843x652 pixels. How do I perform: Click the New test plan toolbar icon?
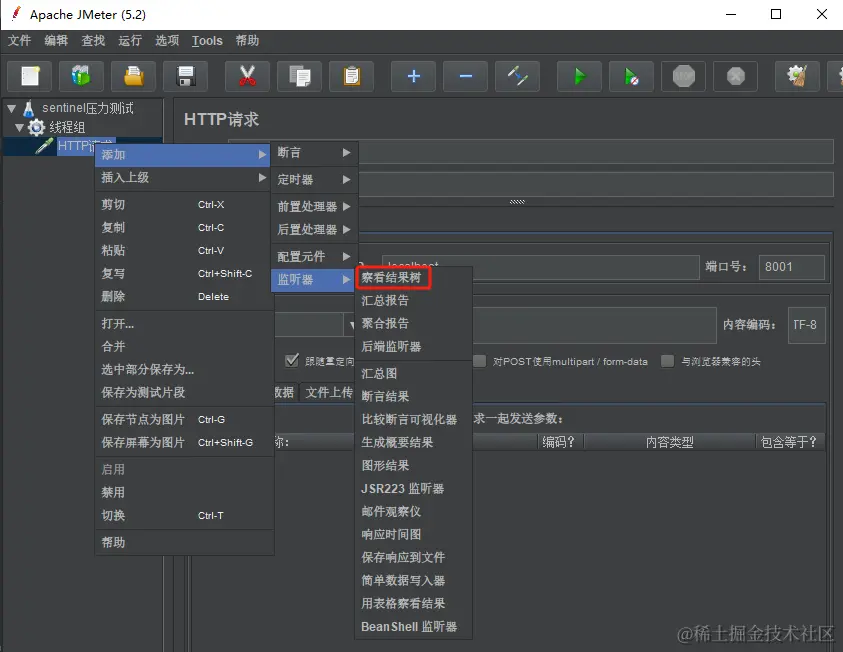pos(30,76)
